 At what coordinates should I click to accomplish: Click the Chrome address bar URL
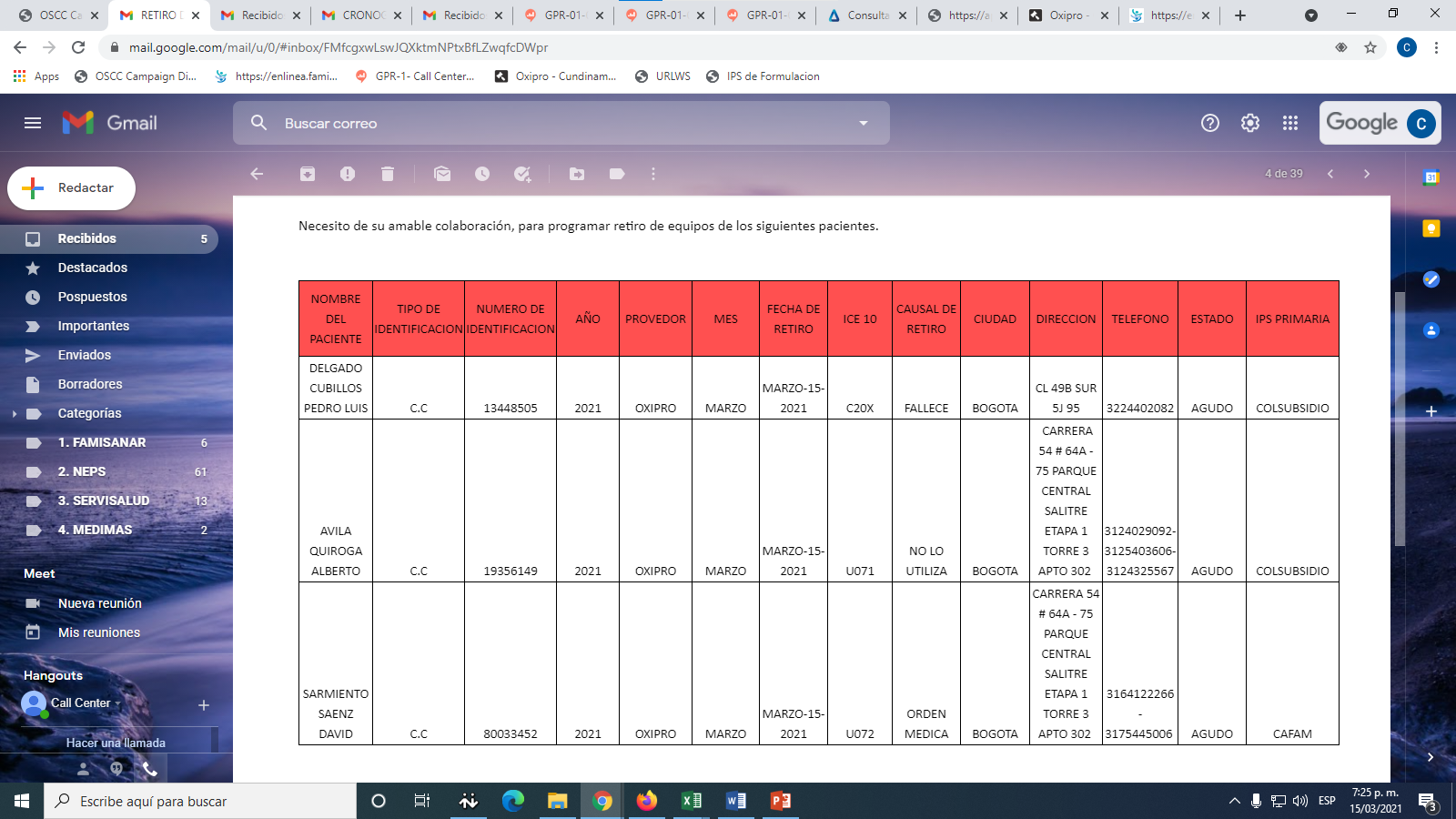[x=339, y=47]
